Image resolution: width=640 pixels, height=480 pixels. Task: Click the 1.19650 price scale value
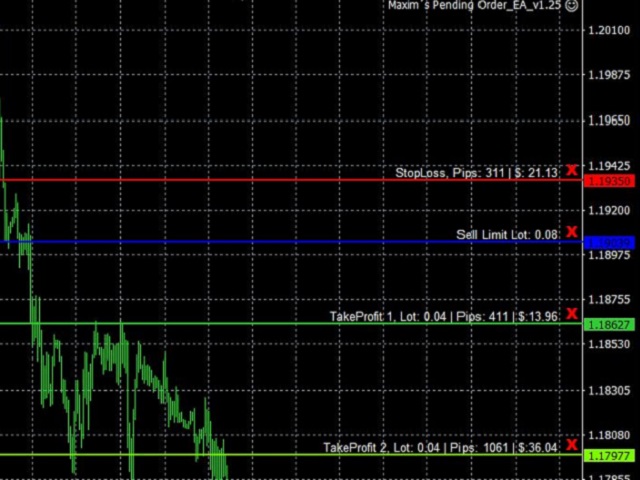tap(609, 121)
